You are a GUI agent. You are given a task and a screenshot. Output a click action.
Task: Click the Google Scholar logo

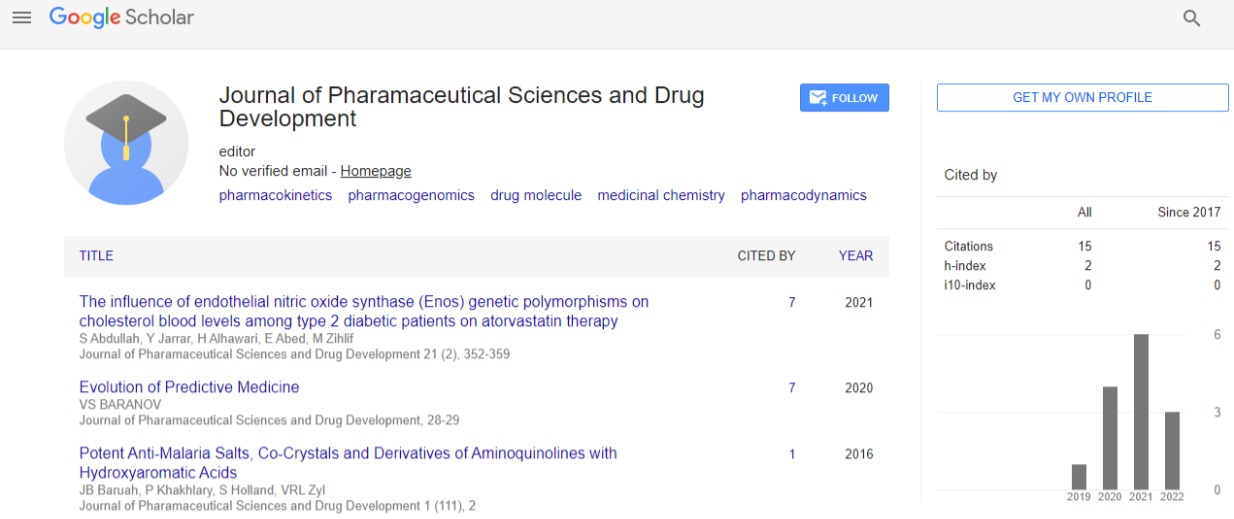[122, 18]
